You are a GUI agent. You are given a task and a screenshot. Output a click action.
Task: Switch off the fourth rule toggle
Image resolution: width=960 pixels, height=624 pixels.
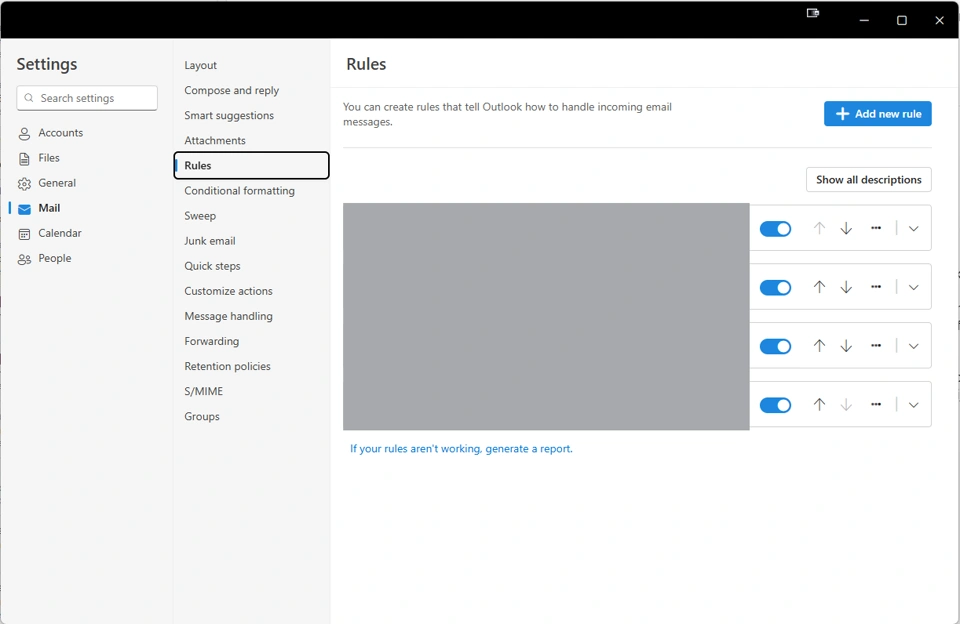point(775,405)
